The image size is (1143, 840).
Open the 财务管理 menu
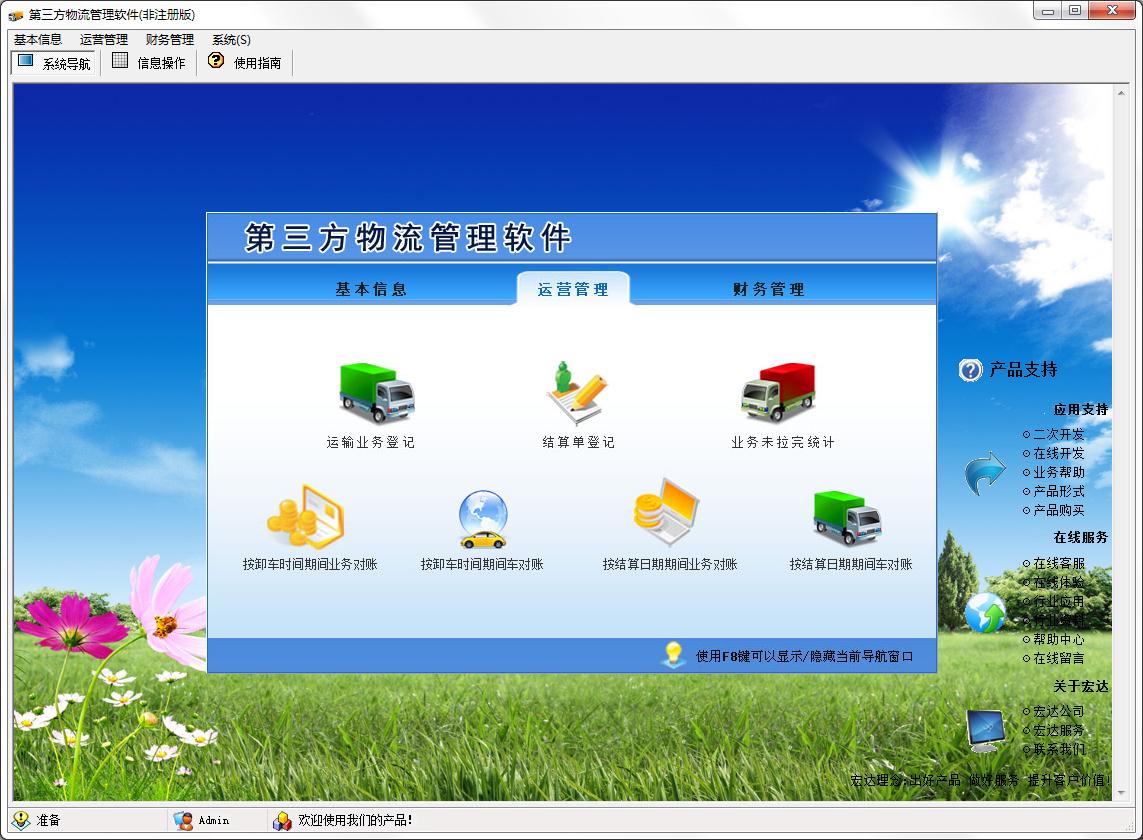coord(170,39)
